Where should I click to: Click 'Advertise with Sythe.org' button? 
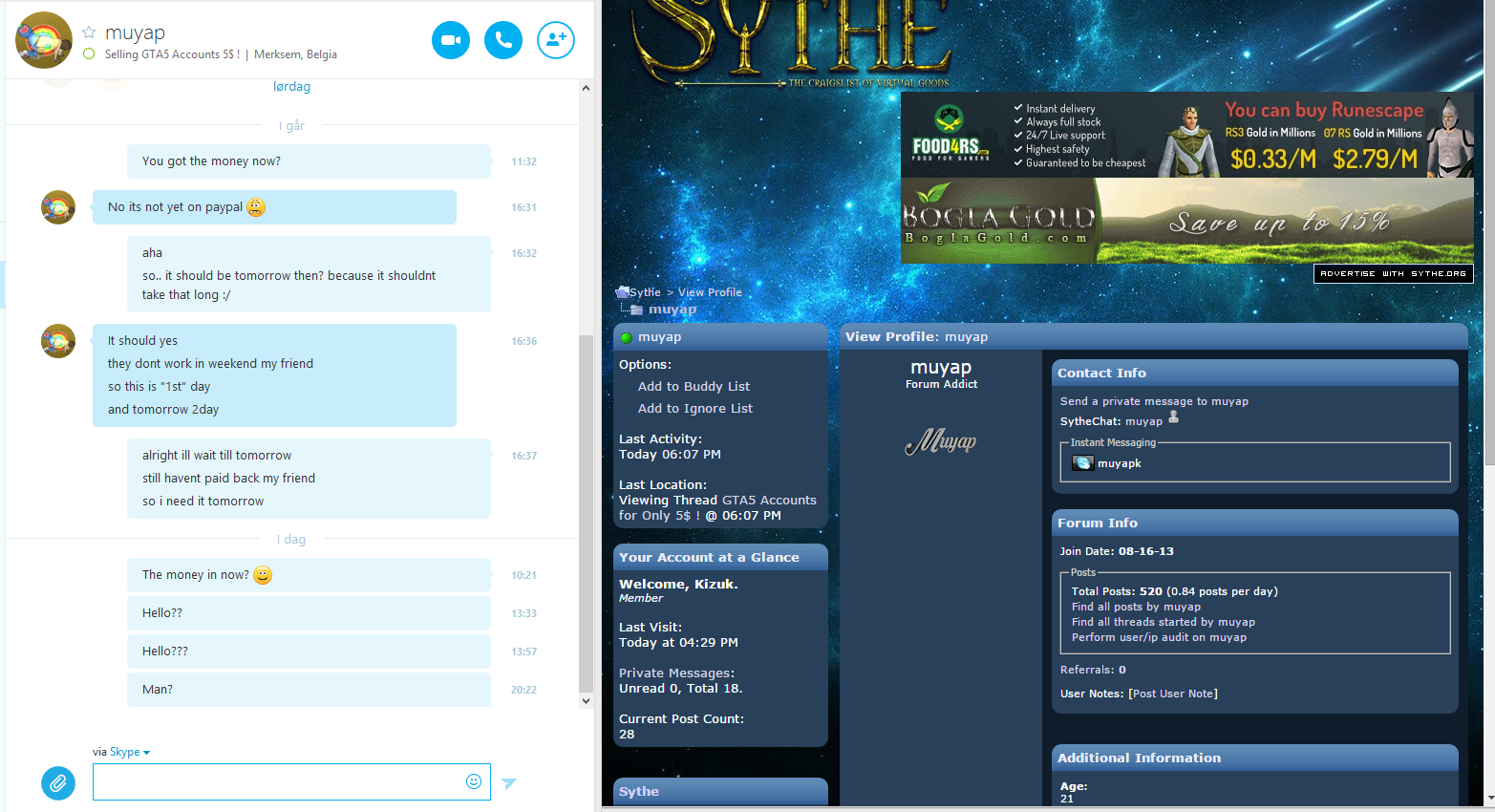(1393, 273)
